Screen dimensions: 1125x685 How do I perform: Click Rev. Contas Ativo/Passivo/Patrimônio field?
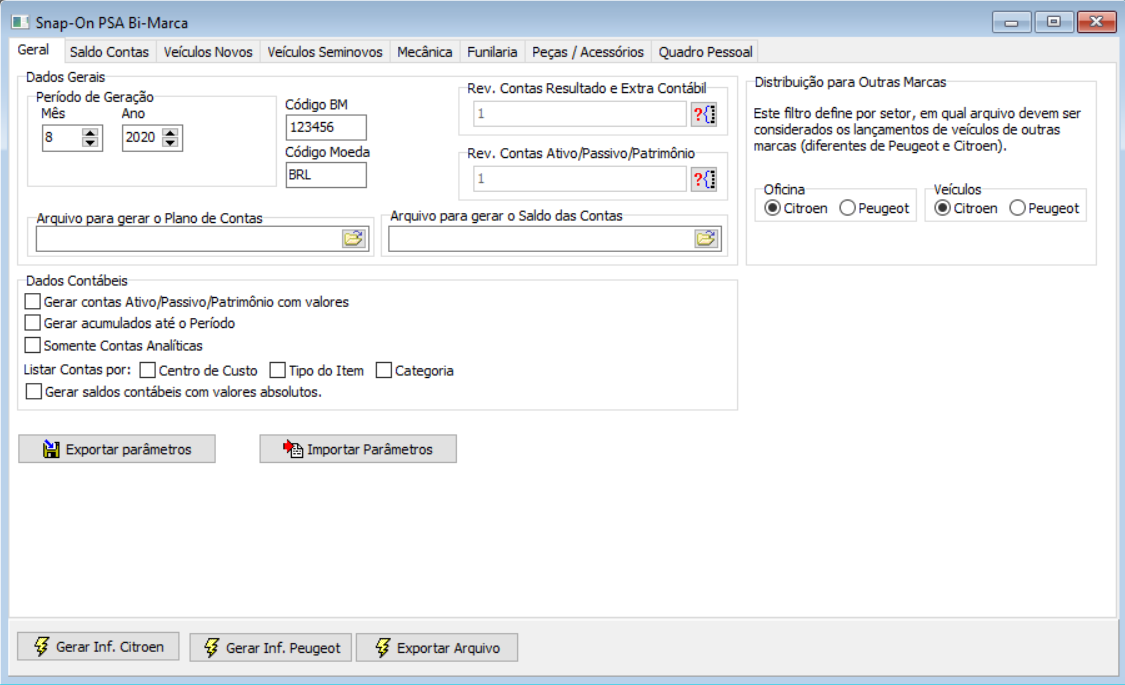pos(580,179)
